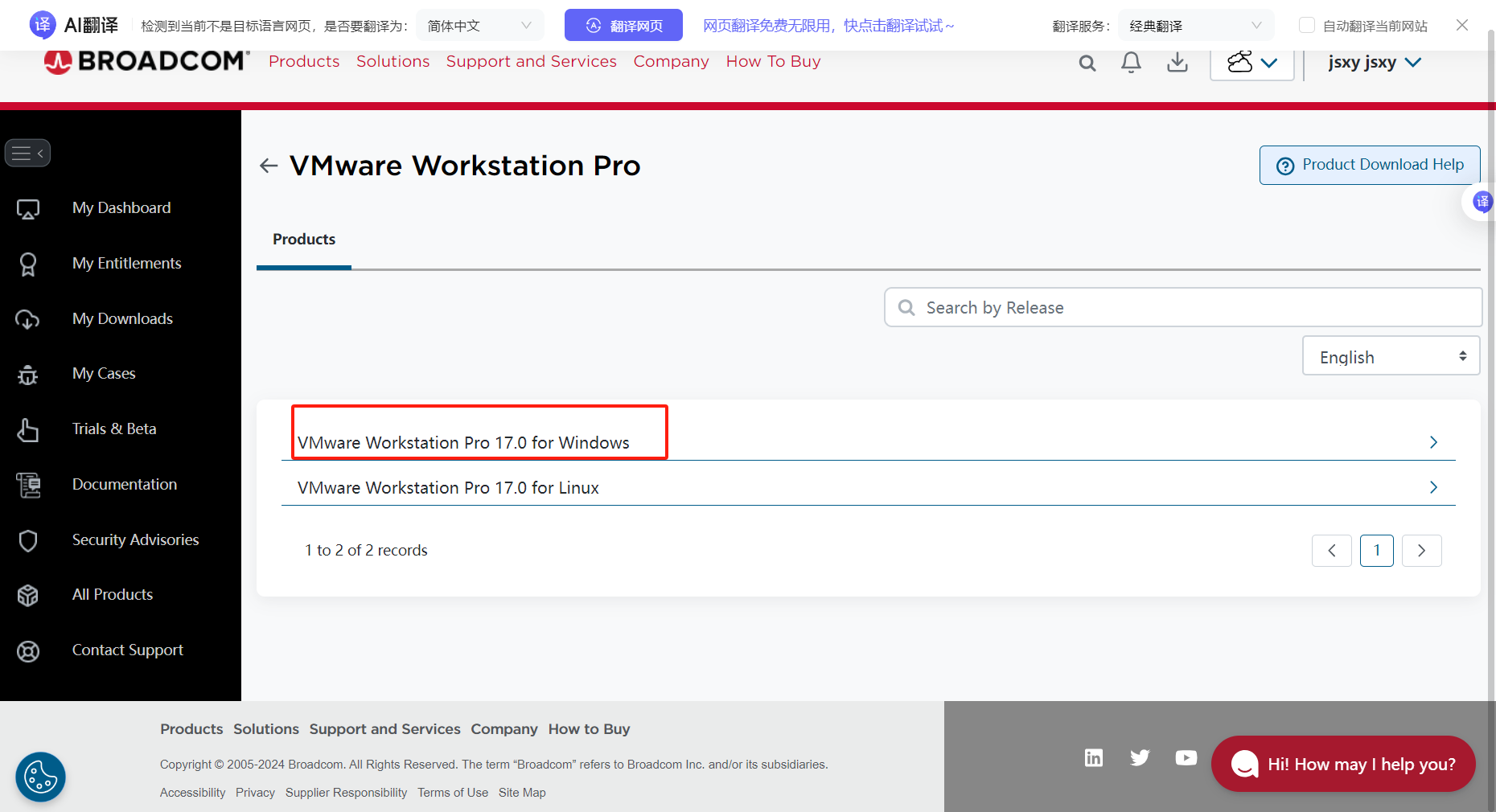Open Broadcom Twitter icon in footer
This screenshot has width=1496, height=812.
point(1139,757)
